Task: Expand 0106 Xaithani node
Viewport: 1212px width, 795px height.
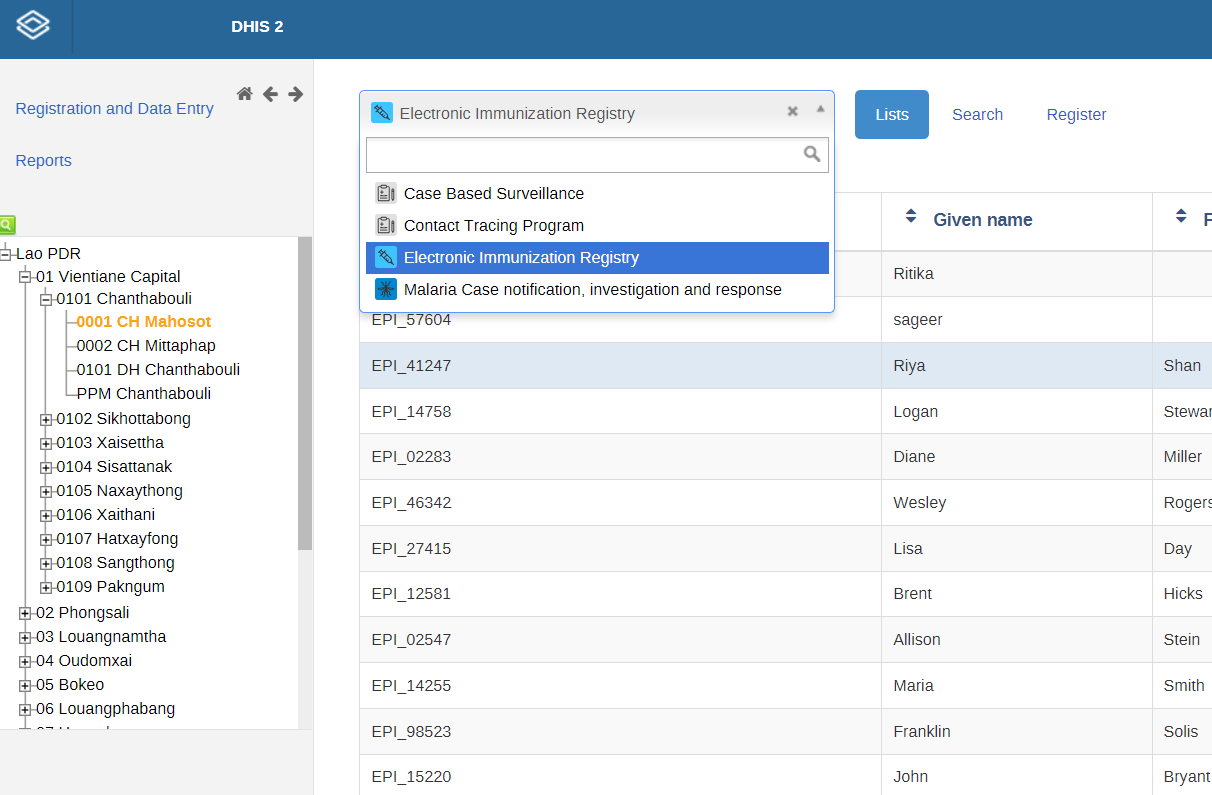Action: [46, 516]
